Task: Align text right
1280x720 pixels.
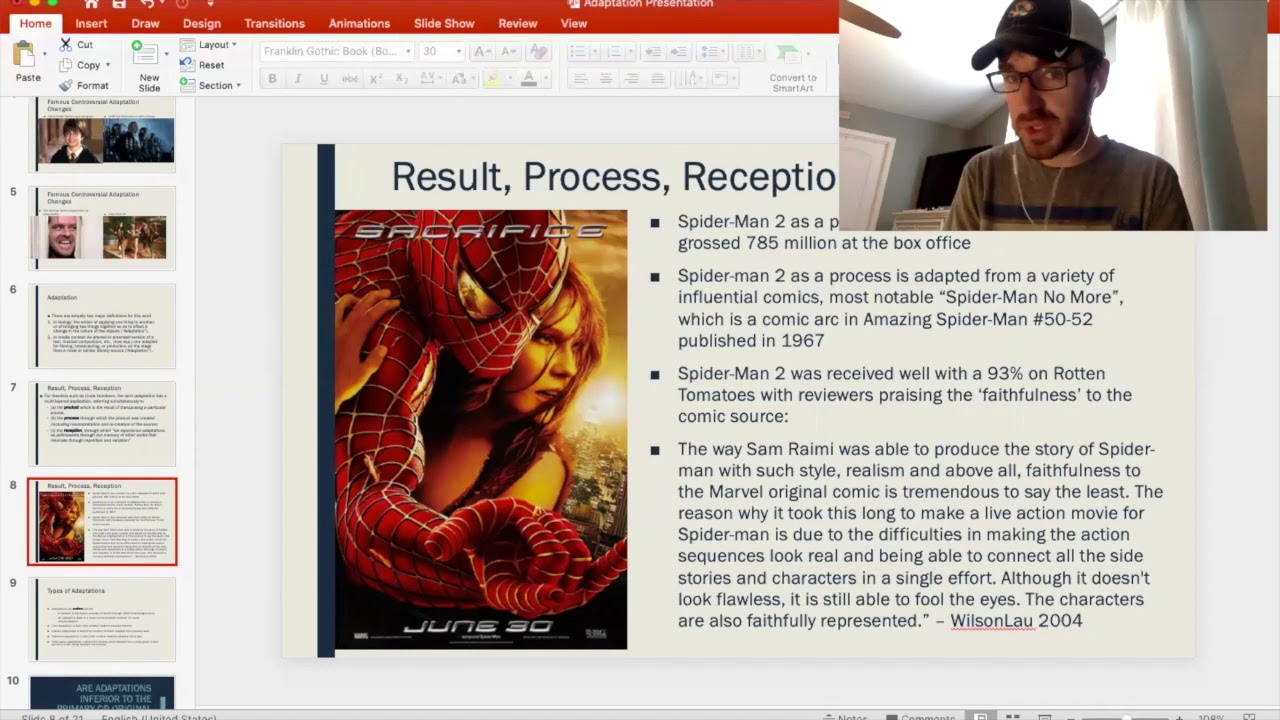Action: click(x=632, y=78)
